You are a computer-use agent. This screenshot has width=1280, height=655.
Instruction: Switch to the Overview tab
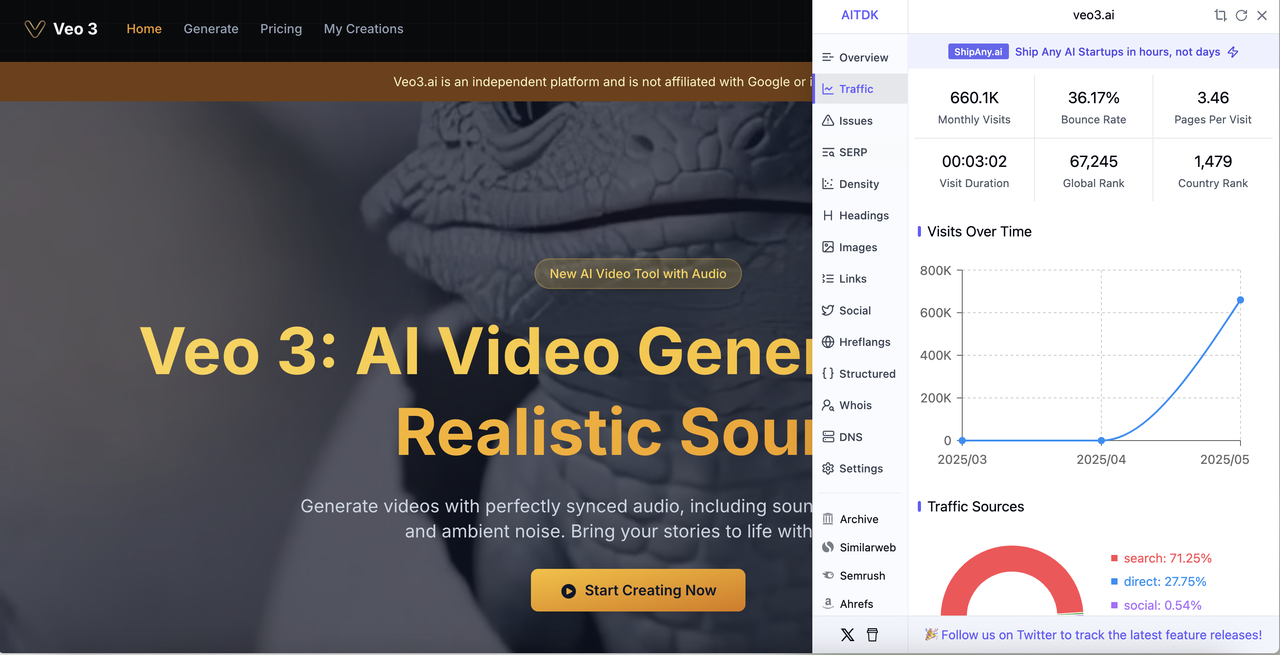click(x=855, y=57)
